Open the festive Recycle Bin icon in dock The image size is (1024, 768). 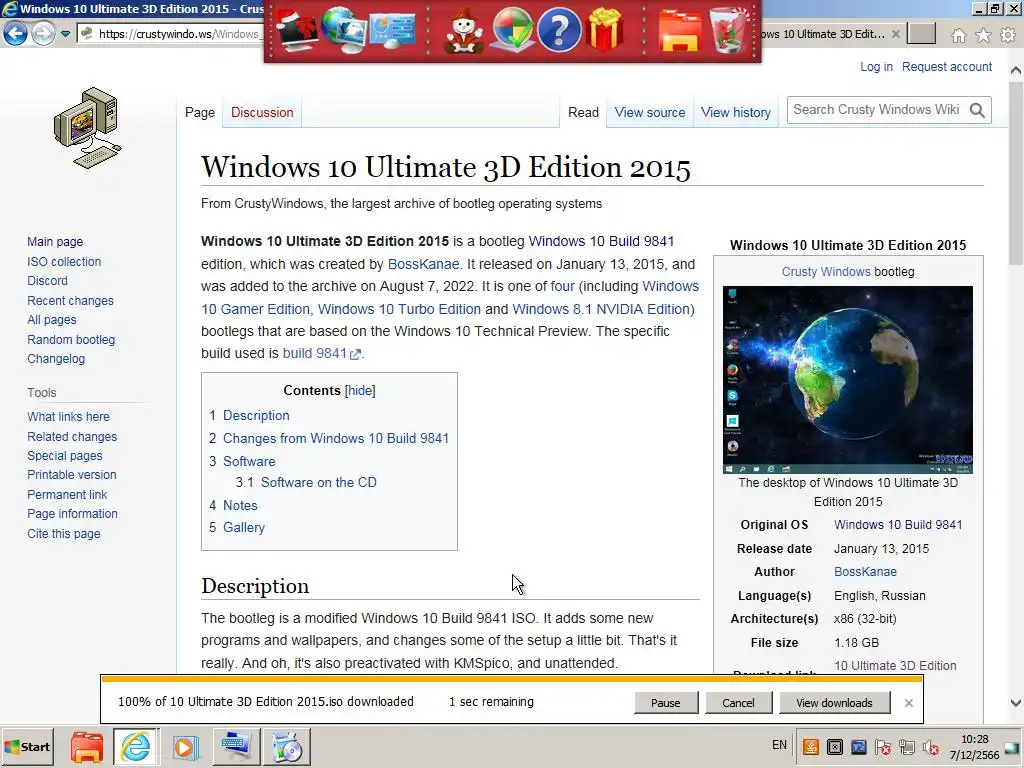(728, 30)
